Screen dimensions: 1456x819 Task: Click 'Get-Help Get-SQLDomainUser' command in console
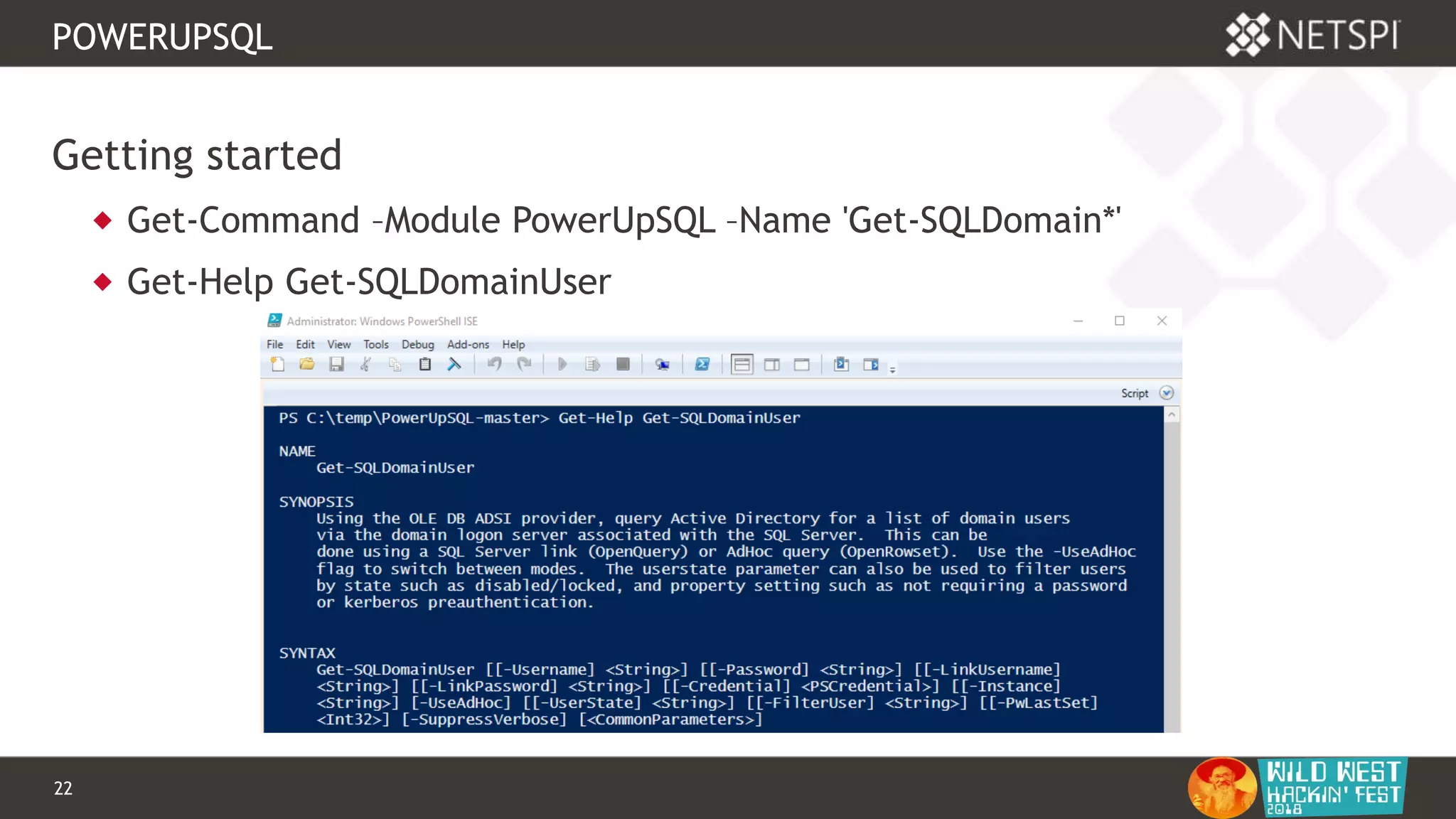(x=679, y=418)
